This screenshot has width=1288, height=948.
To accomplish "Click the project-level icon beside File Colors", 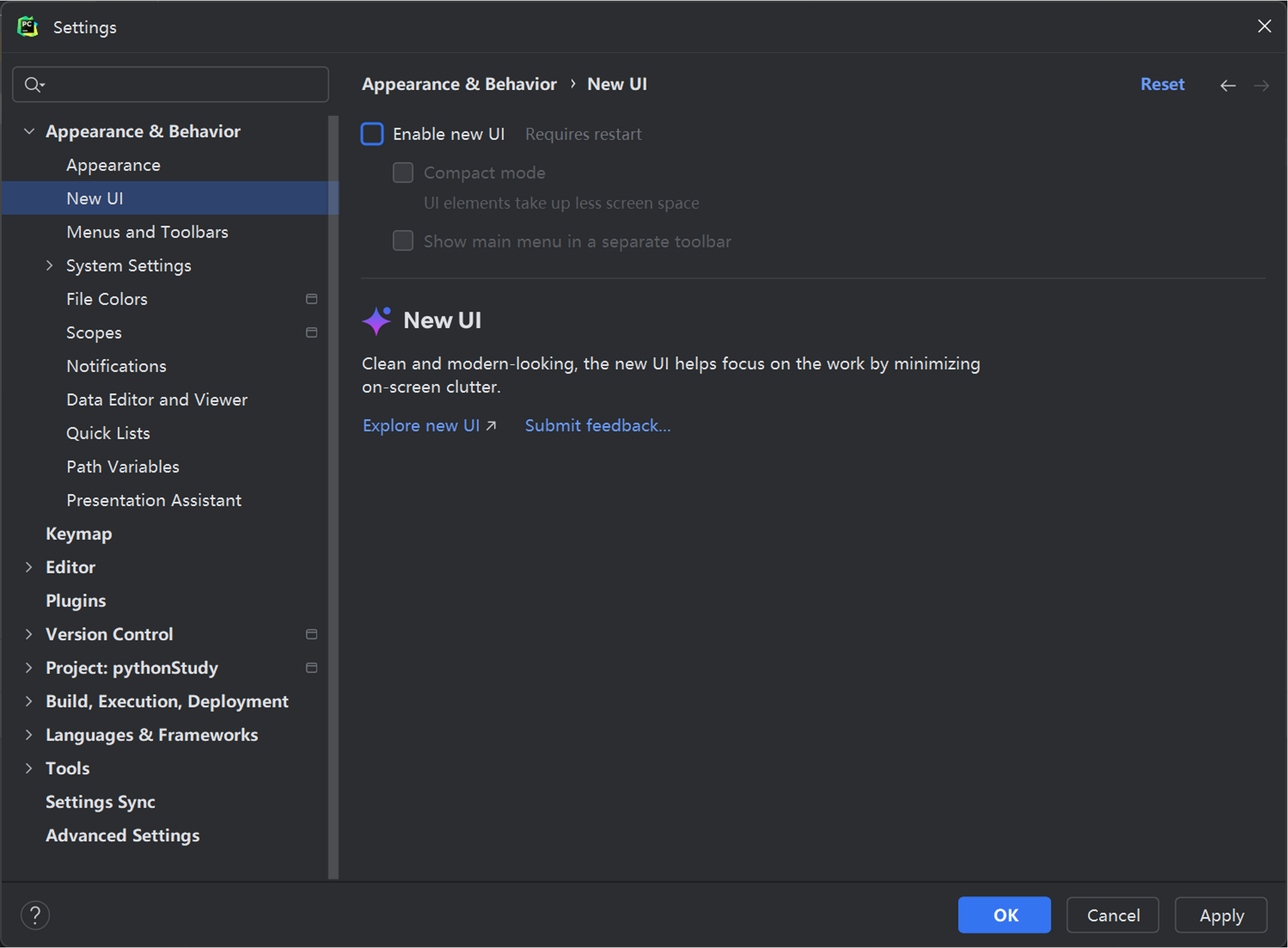I will [312, 299].
